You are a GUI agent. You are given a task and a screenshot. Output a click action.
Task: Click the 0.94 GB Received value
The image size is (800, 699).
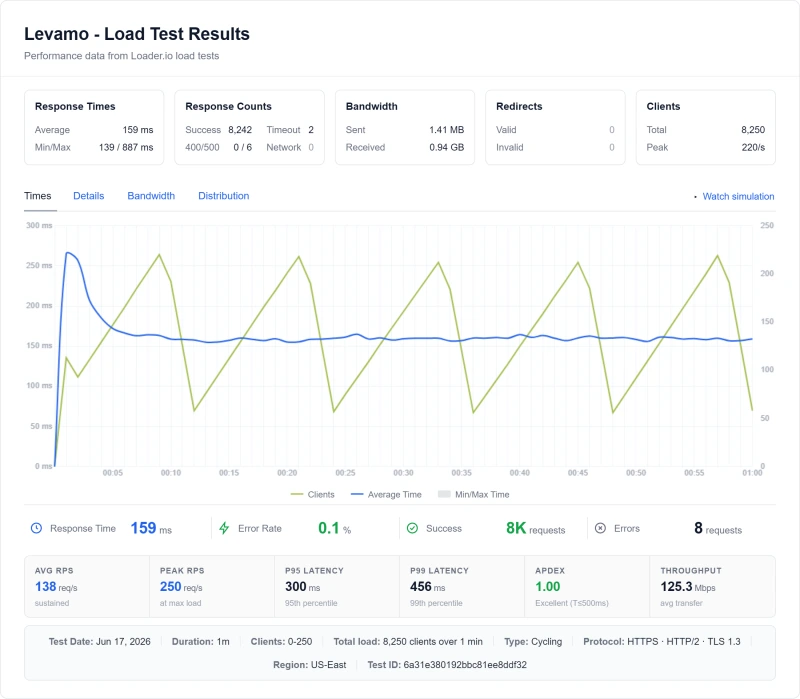point(446,147)
